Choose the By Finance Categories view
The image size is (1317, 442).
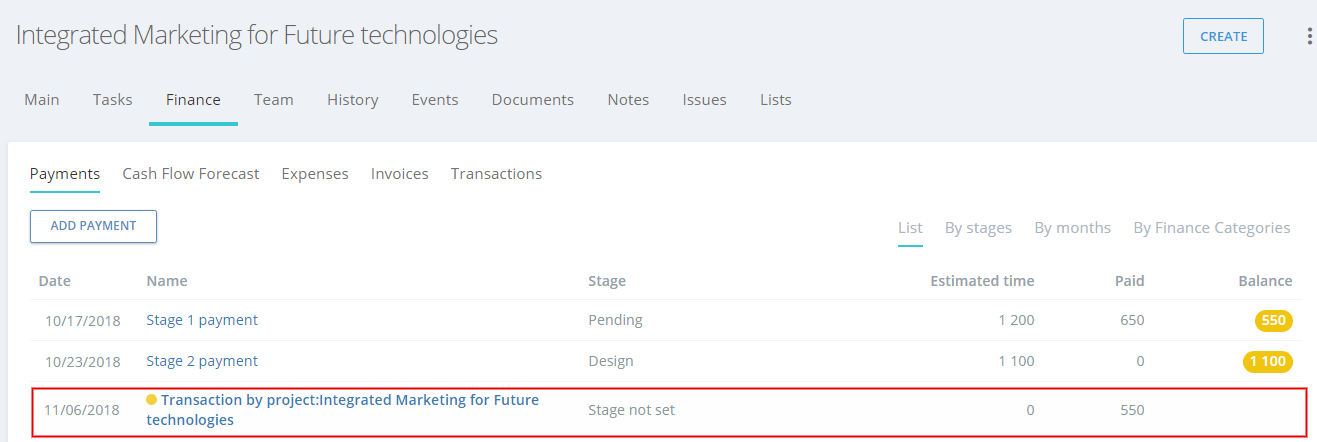[1212, 228]
